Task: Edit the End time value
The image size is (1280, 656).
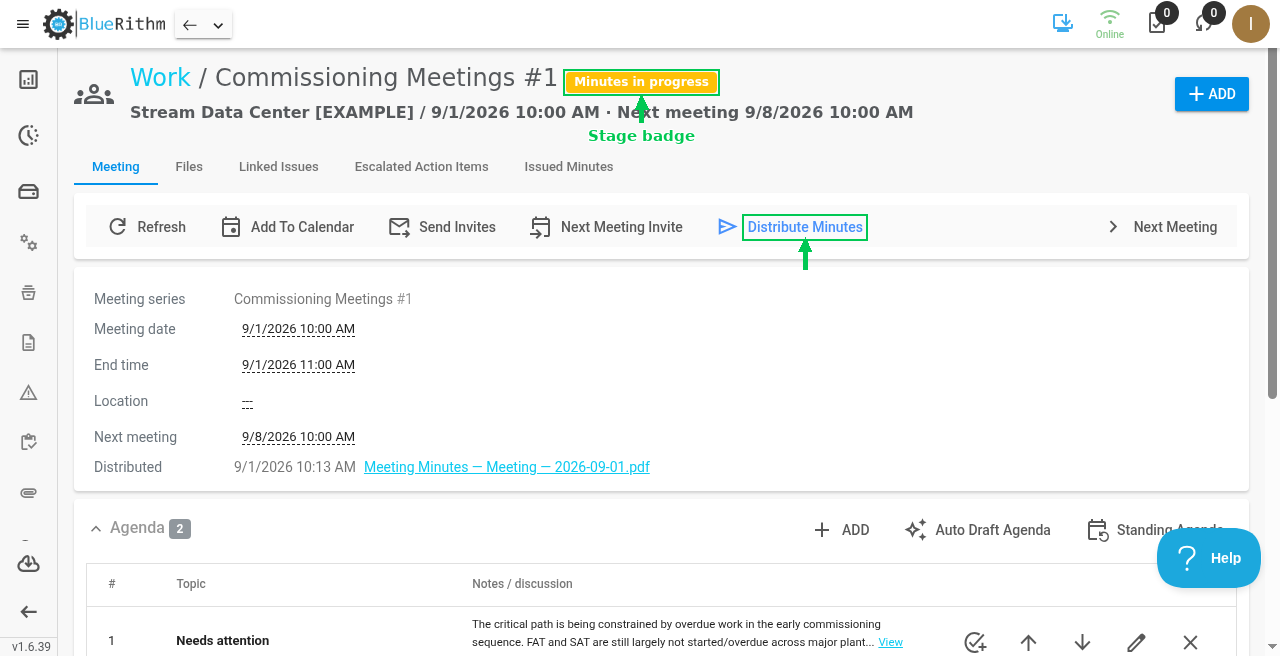Action: (298, 365)
